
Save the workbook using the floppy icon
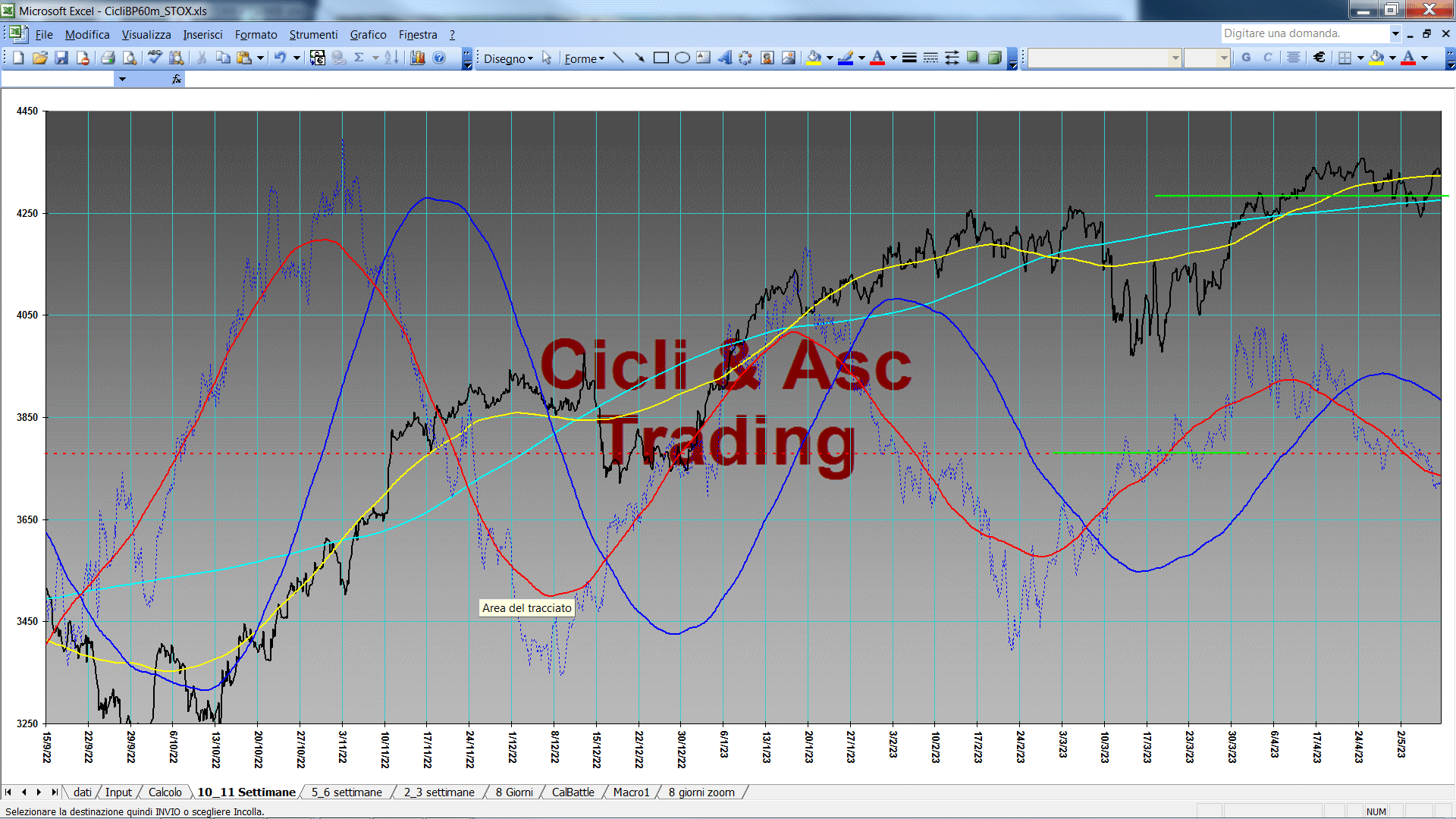[x=61, y=58]
